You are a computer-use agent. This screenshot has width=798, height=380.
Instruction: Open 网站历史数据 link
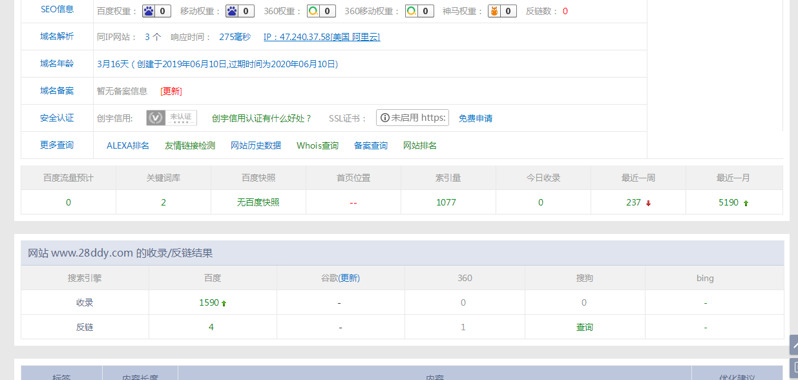coord(256,145)
